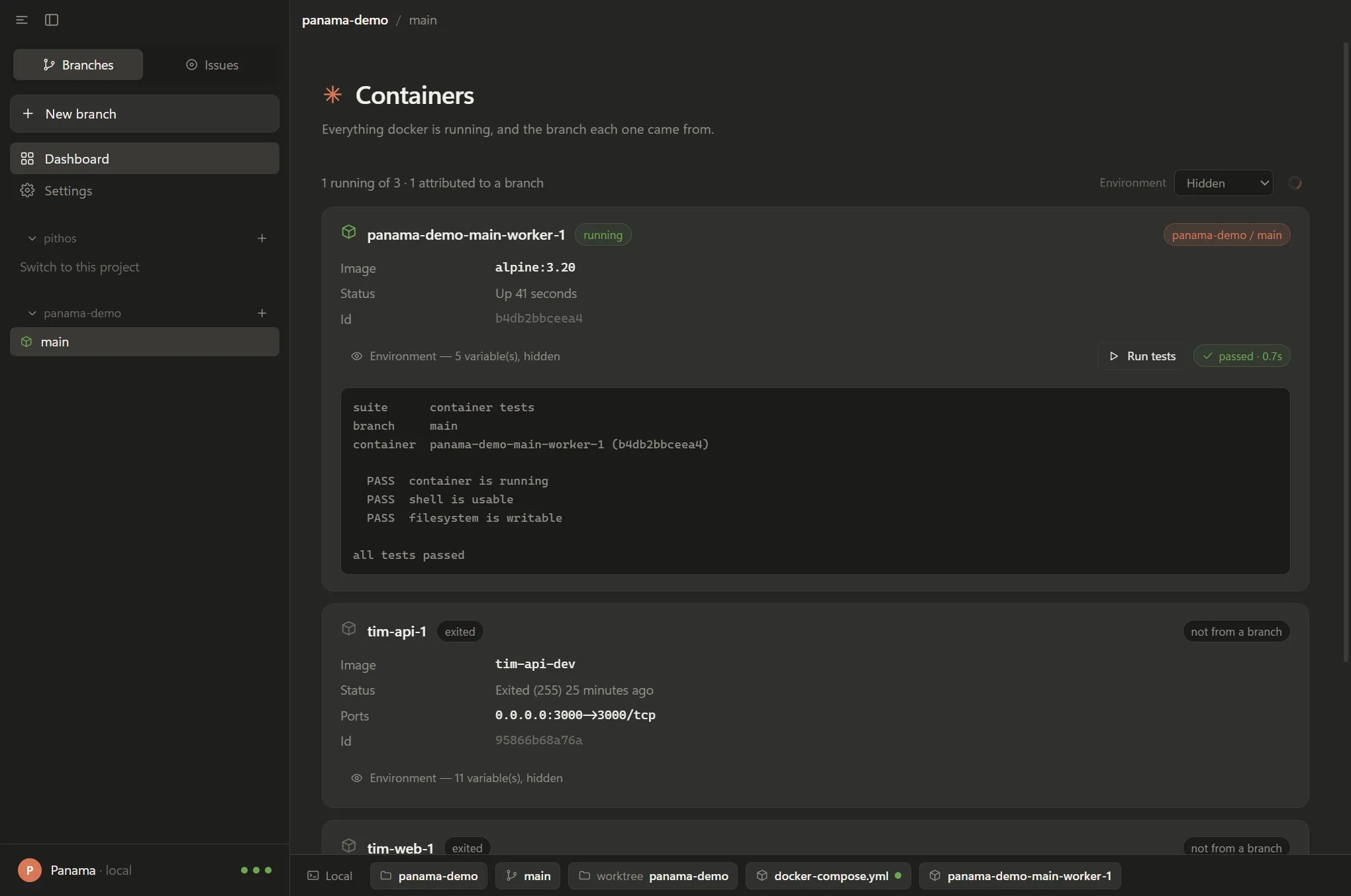This screenshot has width=1351, height=896.
Task: Add a branch with the pithos plus icon
Action: tap(262, 238)
